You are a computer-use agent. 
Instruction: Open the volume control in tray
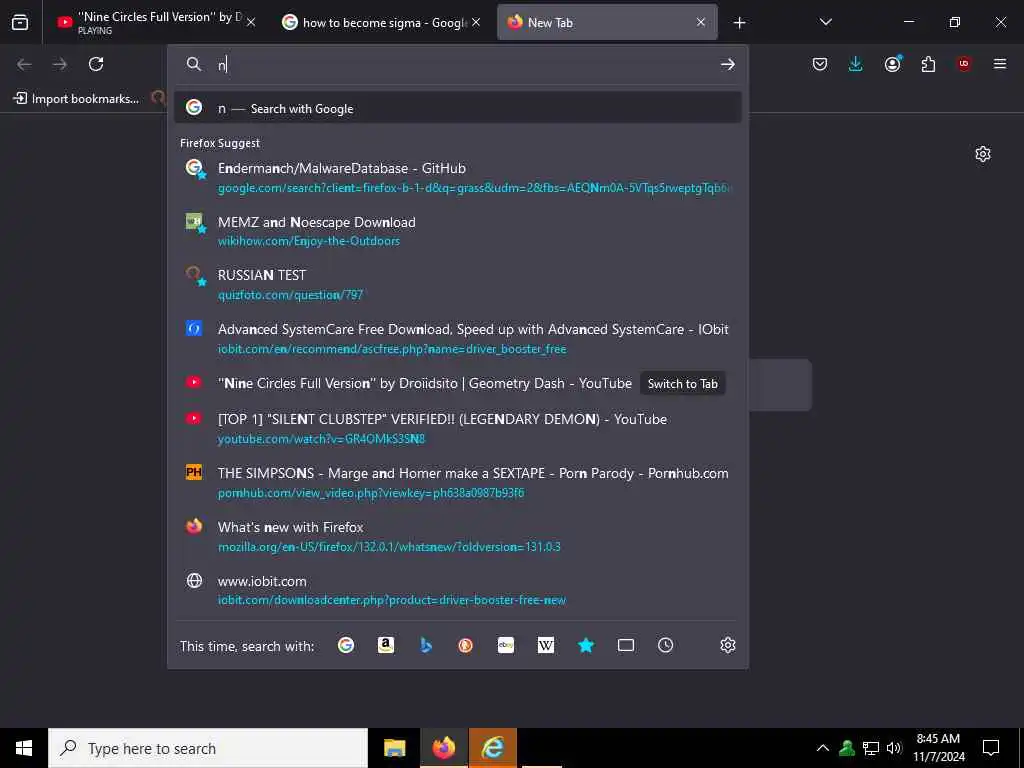click(x=894, y=748)
